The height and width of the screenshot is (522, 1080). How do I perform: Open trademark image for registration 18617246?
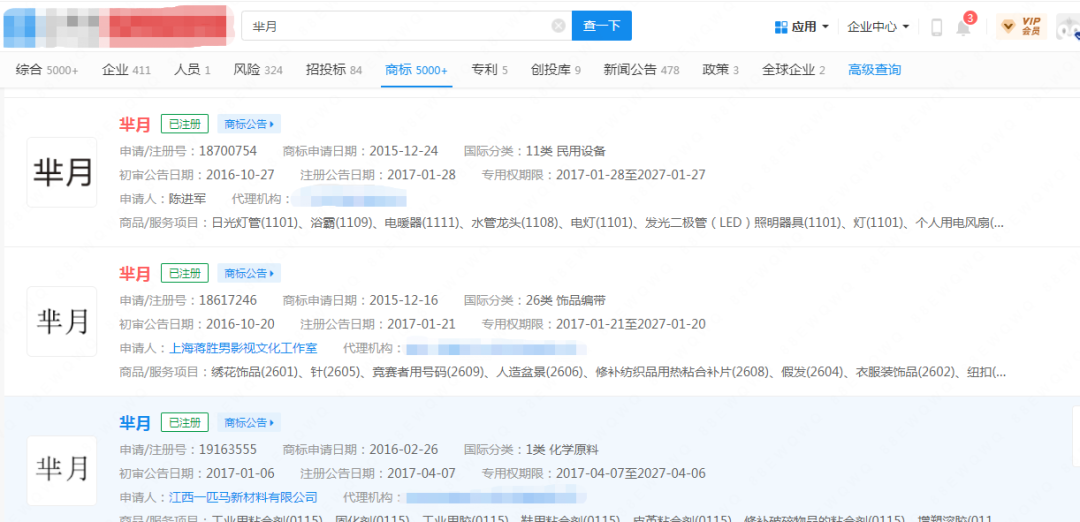coord(62,322)
